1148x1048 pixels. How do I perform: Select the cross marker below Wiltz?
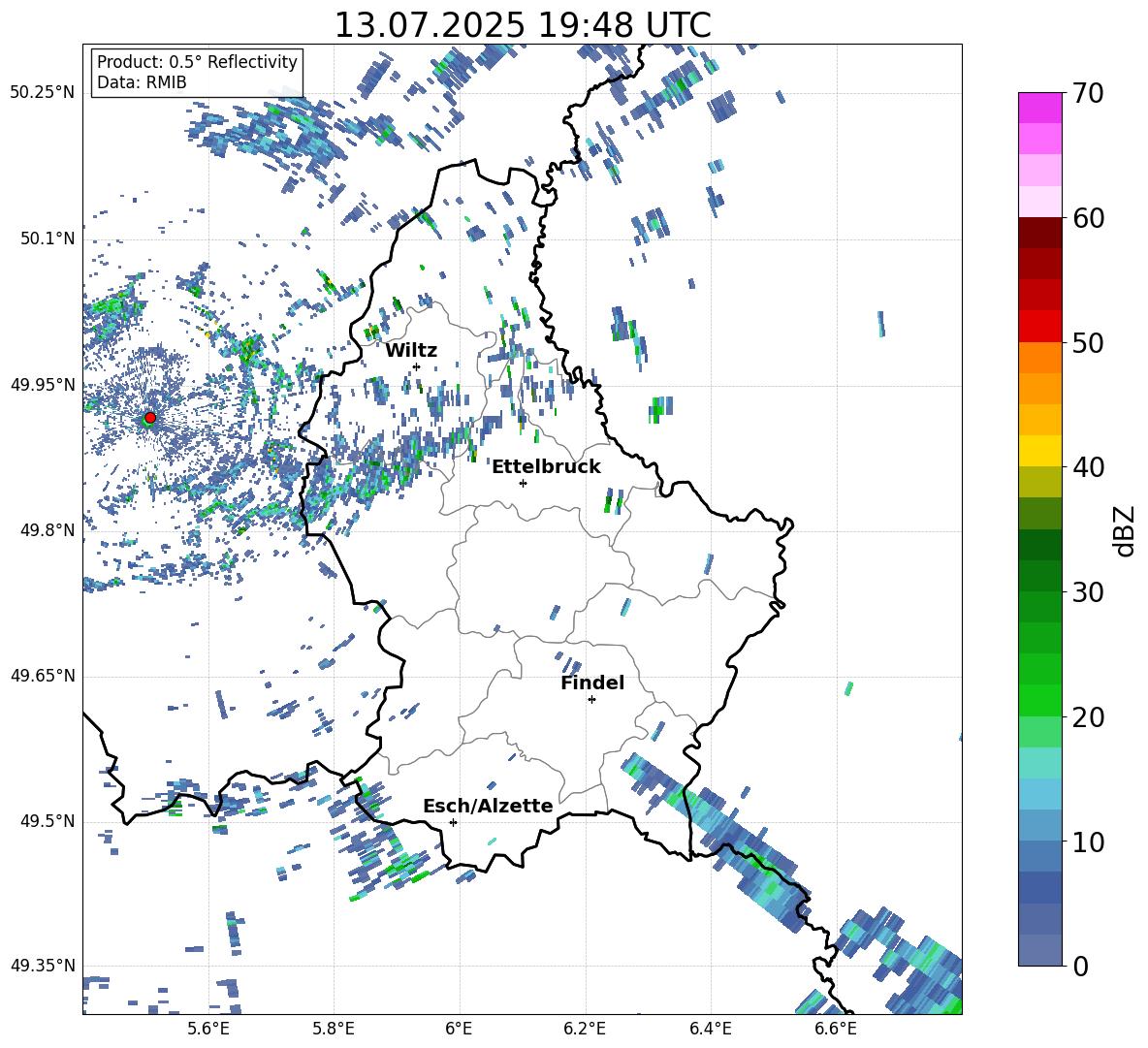pyautogui.click(x=417, y=366)
